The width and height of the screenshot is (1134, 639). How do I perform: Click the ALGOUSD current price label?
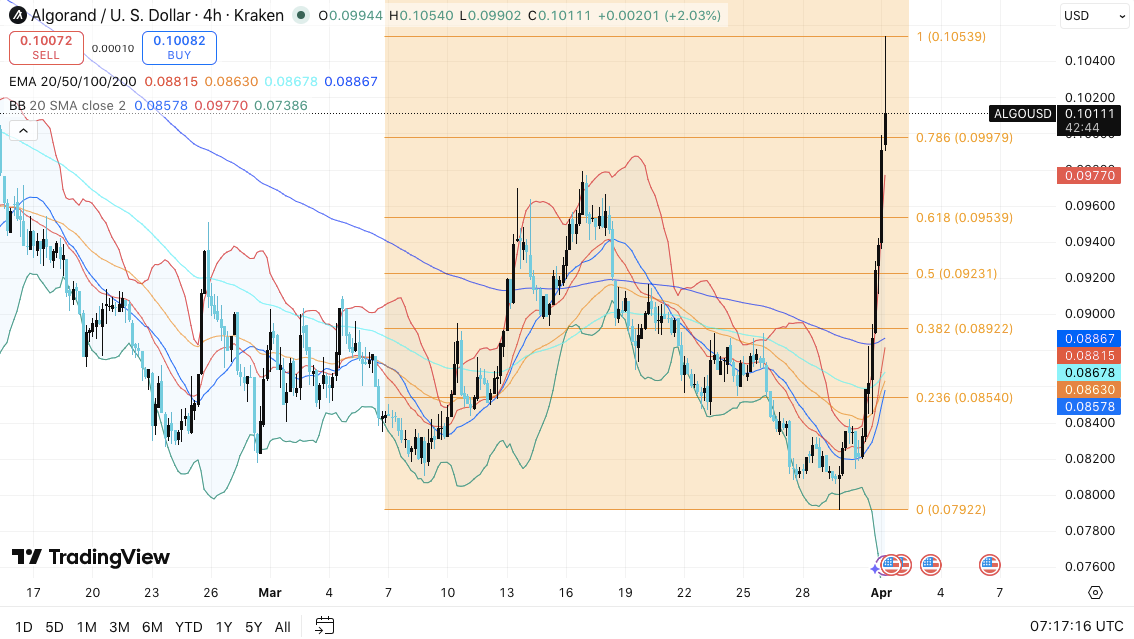pos(1020,114)
